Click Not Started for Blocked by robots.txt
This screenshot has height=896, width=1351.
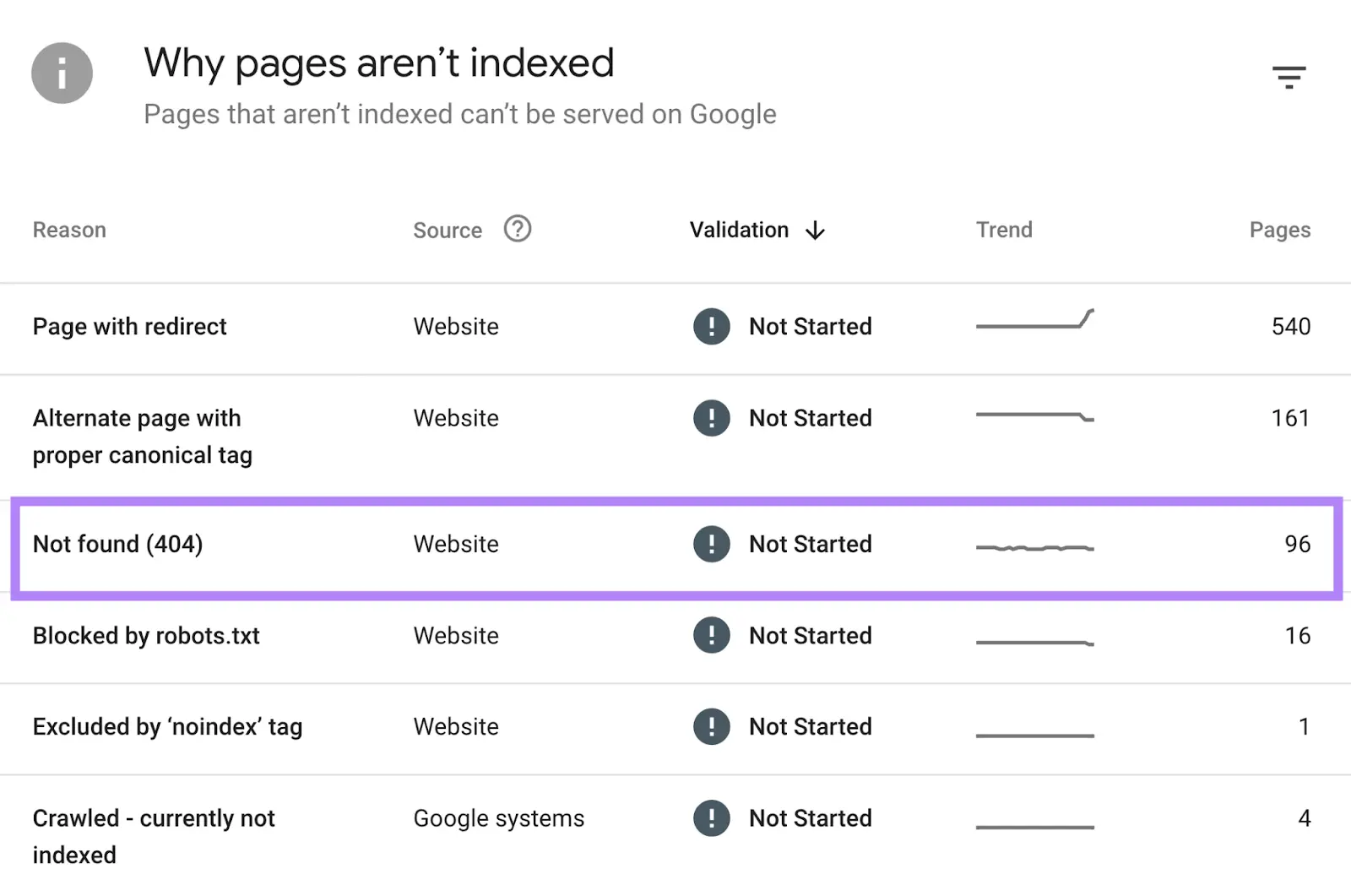(x=810, y=636)
